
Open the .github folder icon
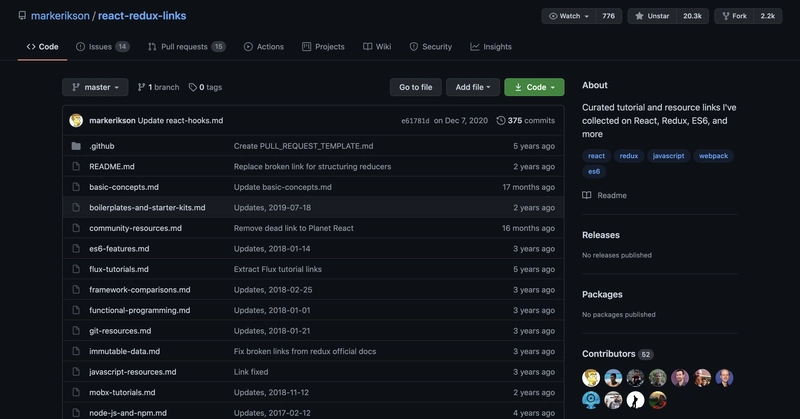pos(76,146)
